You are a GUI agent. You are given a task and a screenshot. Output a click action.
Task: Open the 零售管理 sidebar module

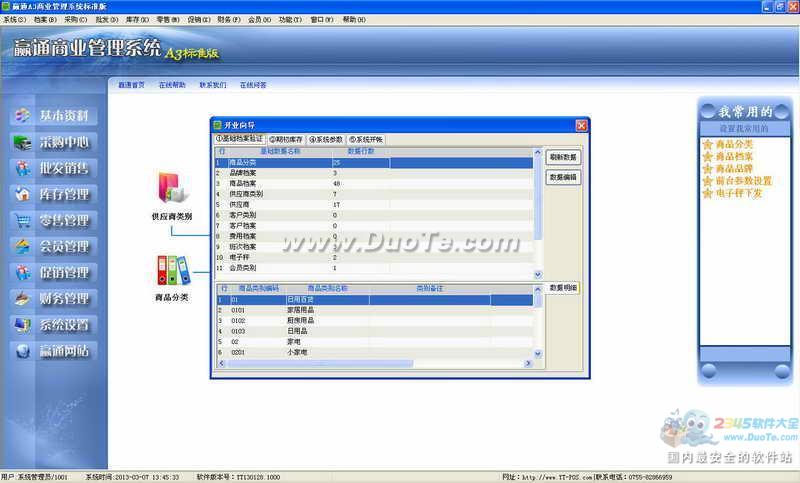point(54,220)
